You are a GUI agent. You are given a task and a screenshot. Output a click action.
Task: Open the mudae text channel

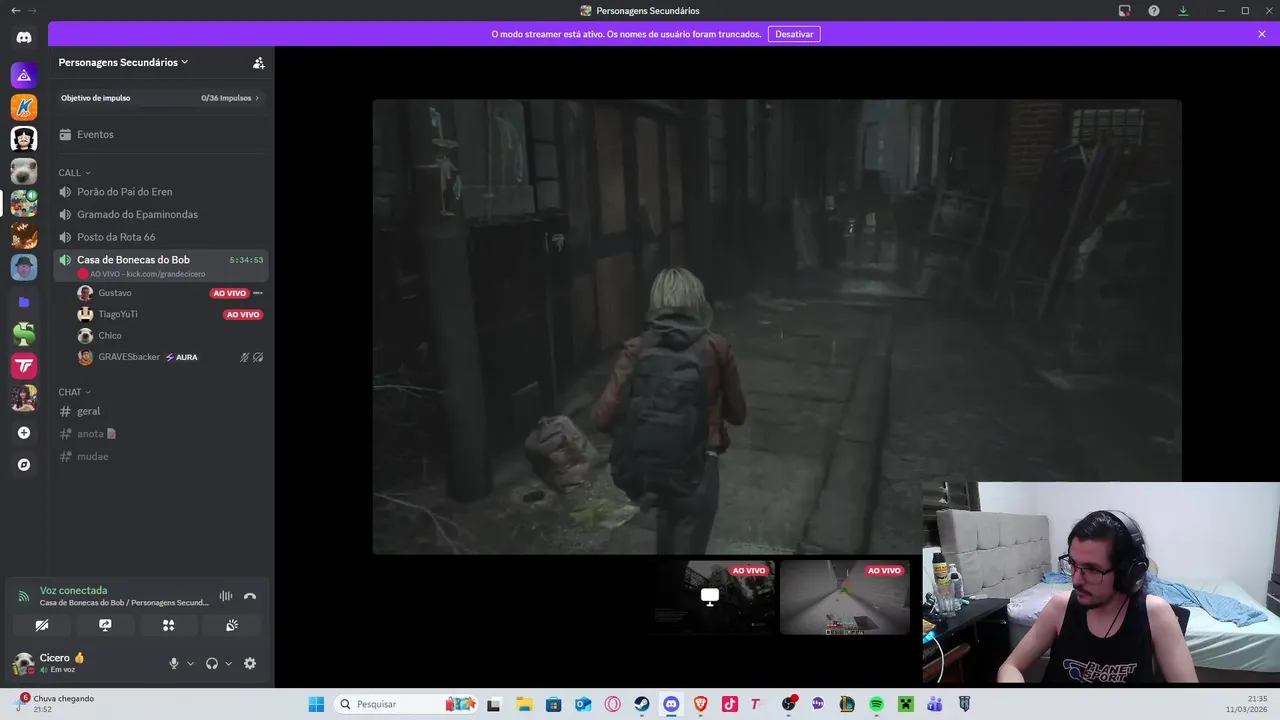[160, 456]
